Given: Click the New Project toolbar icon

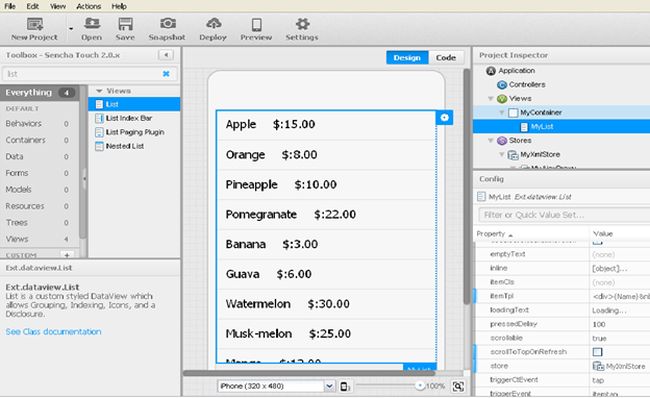Looking at the screenshot, I should pyautogui.click(x=35, y=24).
